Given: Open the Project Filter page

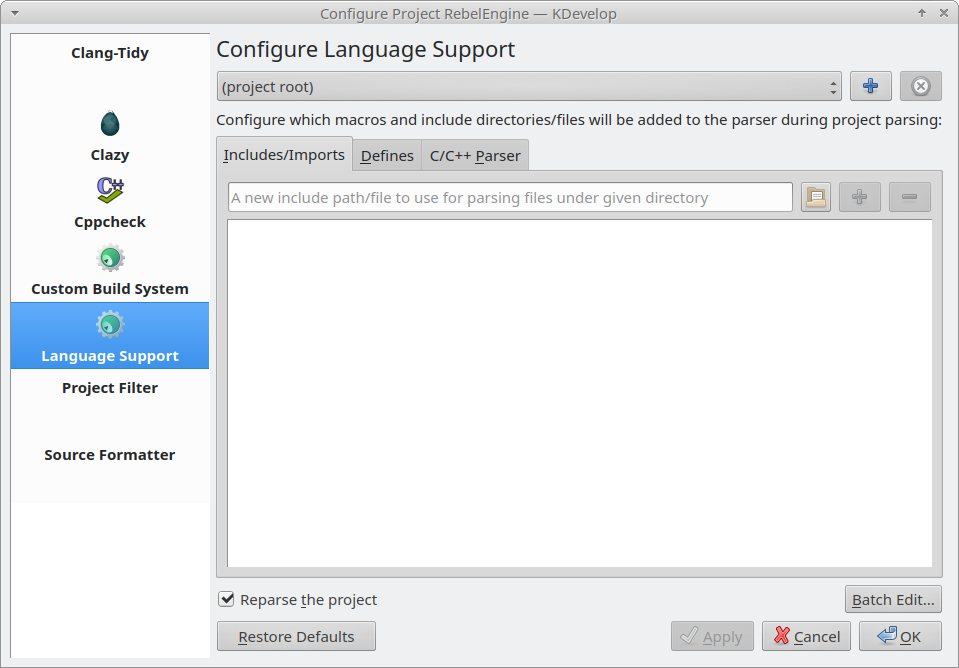Looking at the screenshot, I should click(109, 388).
